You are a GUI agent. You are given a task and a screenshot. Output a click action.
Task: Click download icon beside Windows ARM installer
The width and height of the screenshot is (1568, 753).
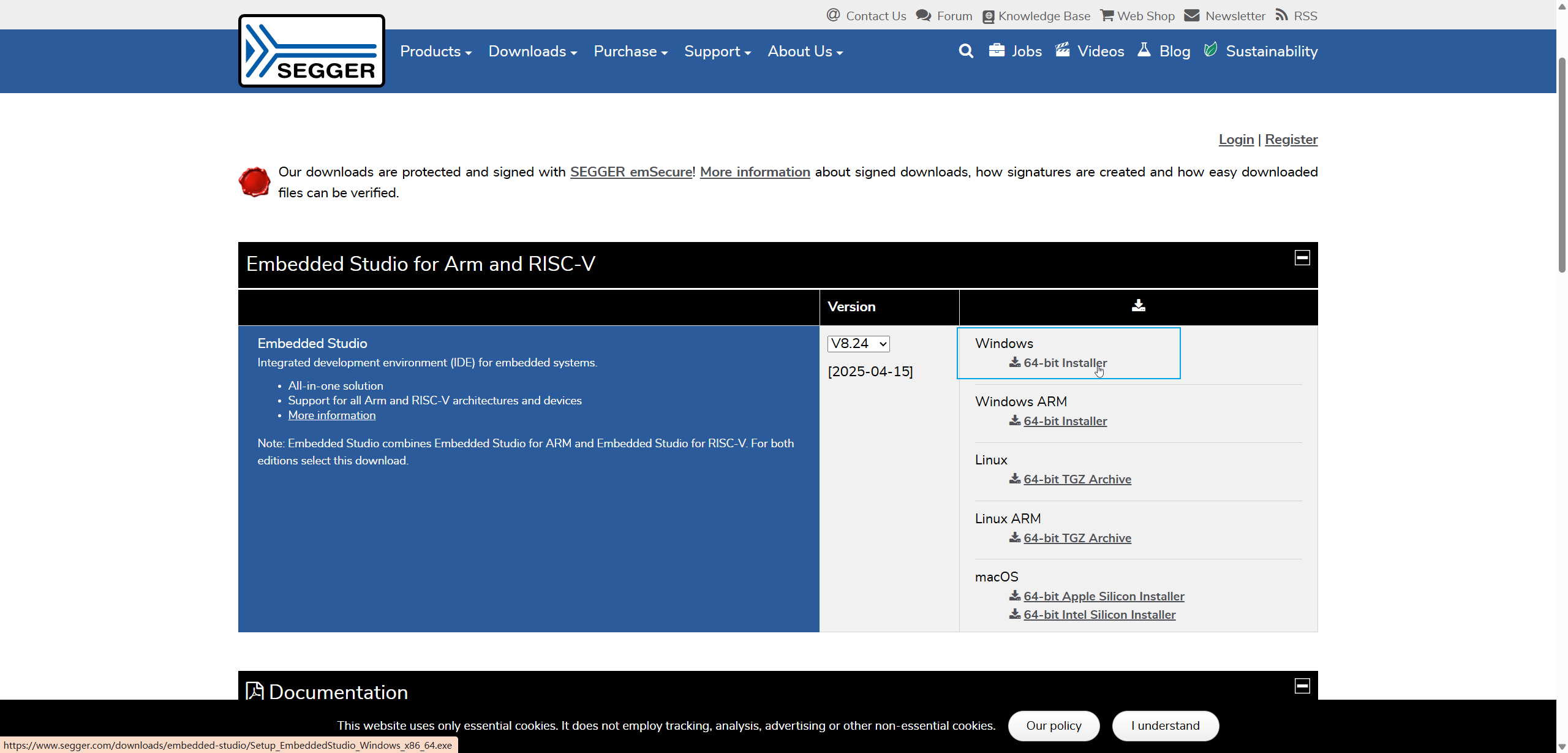[1015, 420]
